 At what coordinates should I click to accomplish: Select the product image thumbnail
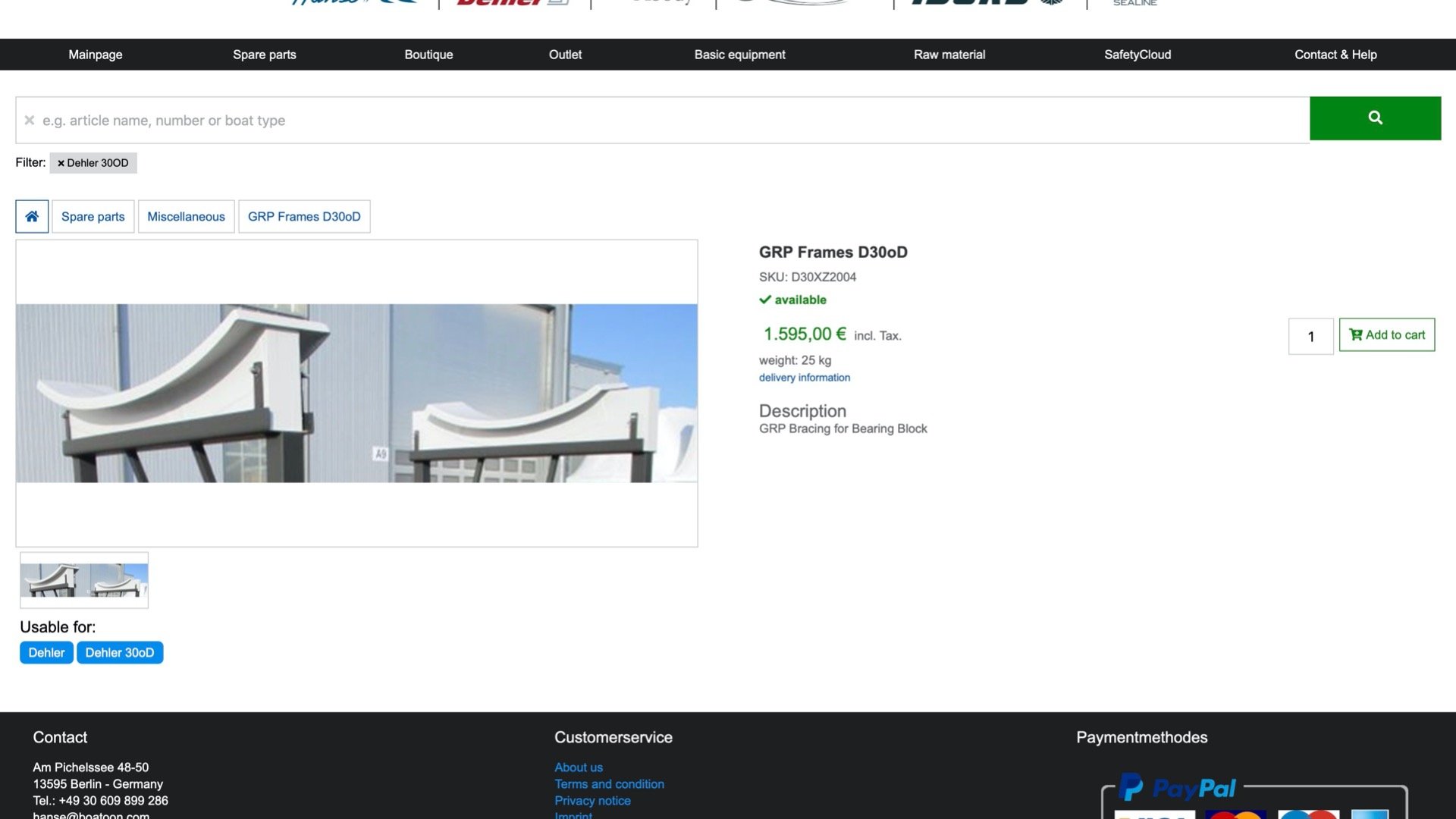[83, 580]
